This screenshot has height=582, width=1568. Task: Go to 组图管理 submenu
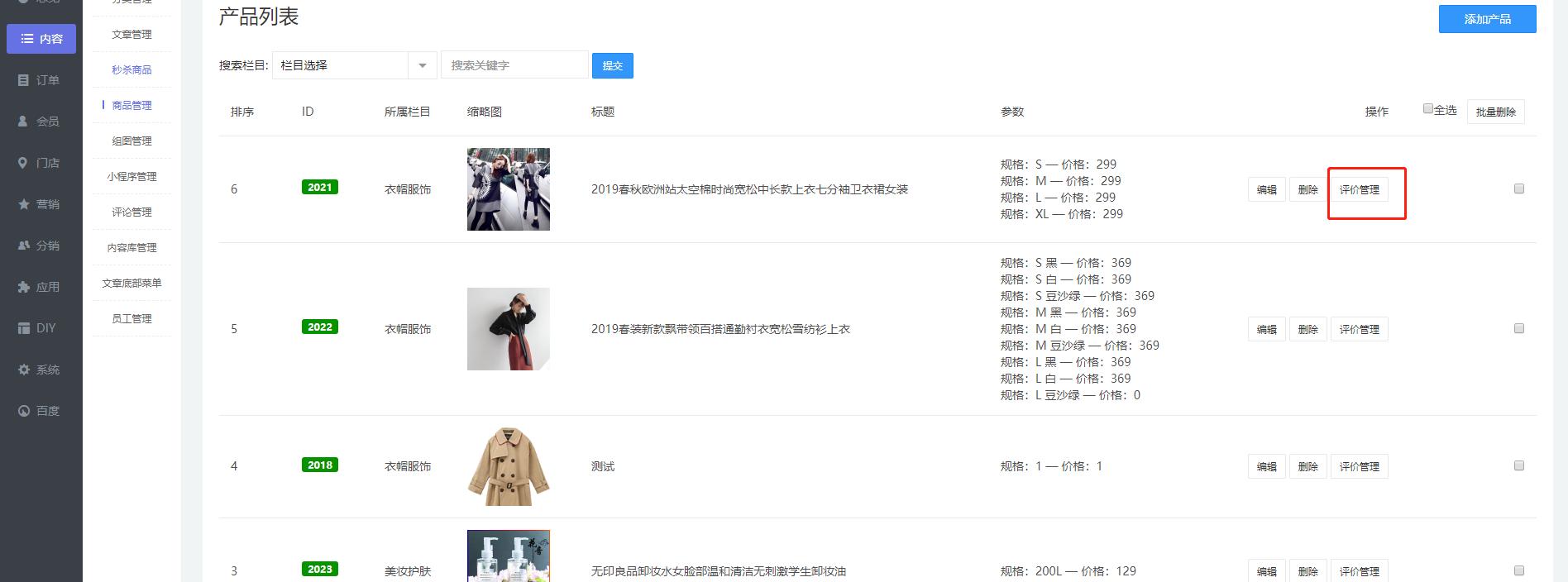pos(131,141)
